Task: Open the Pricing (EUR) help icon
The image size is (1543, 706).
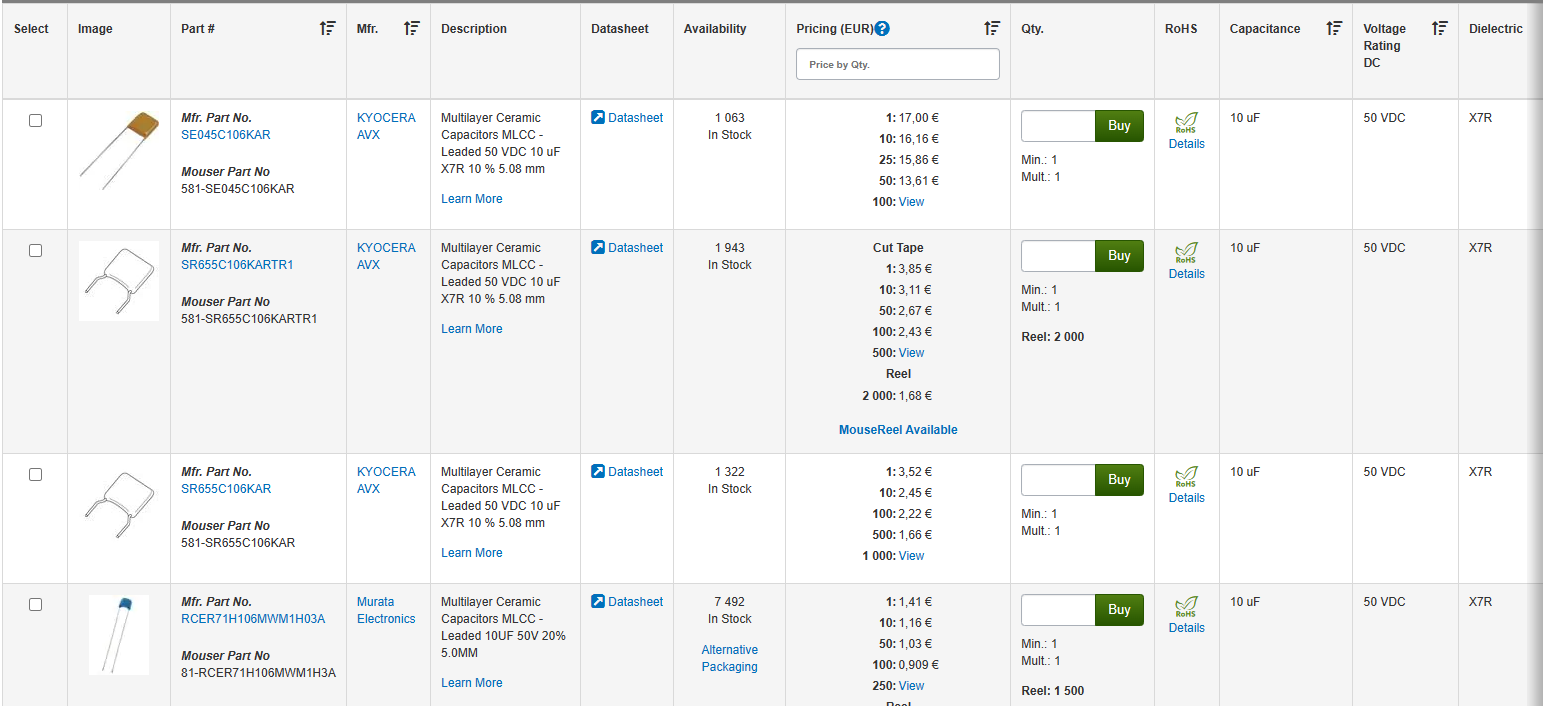Action: (882, 29)
